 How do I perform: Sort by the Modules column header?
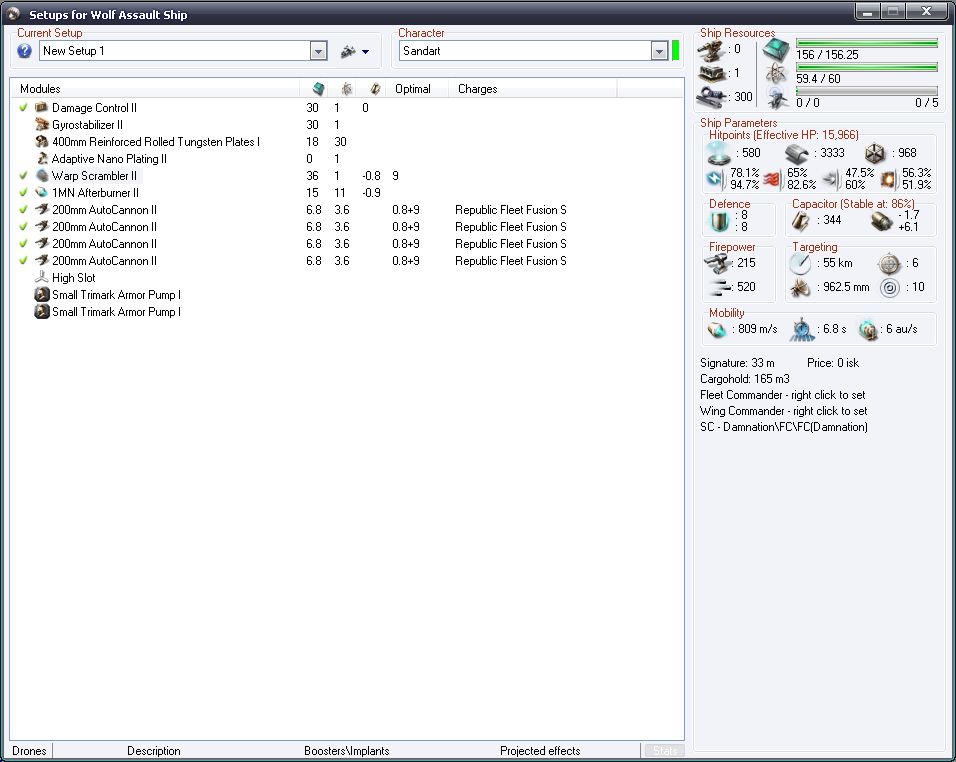pyautogui.click(x=155, y=89)
